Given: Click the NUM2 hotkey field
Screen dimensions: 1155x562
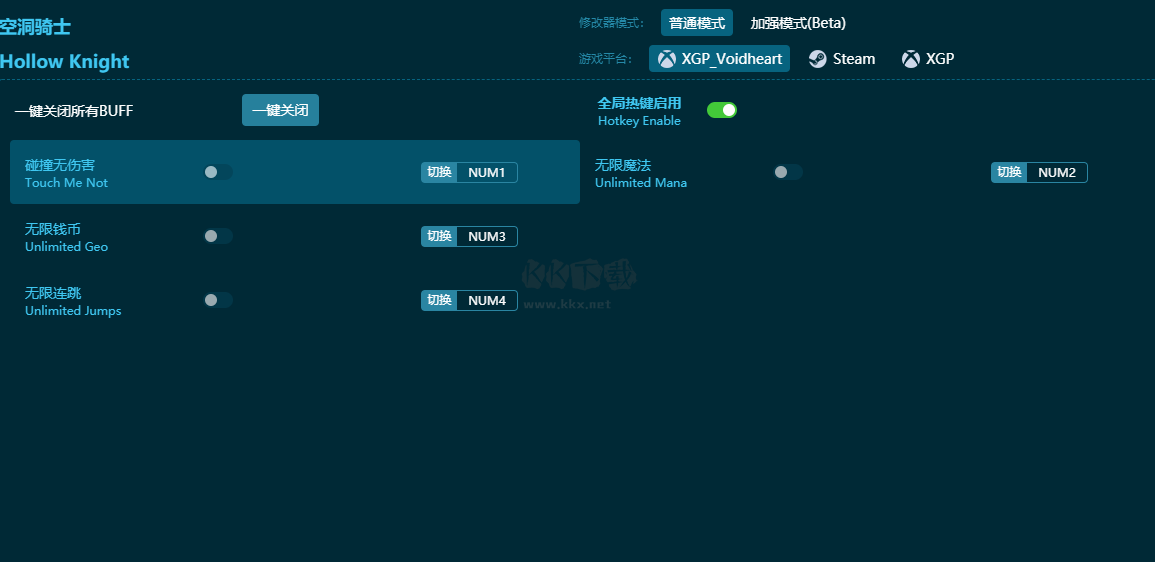Looking at the screenshot, I should [x=1057, y=172].
